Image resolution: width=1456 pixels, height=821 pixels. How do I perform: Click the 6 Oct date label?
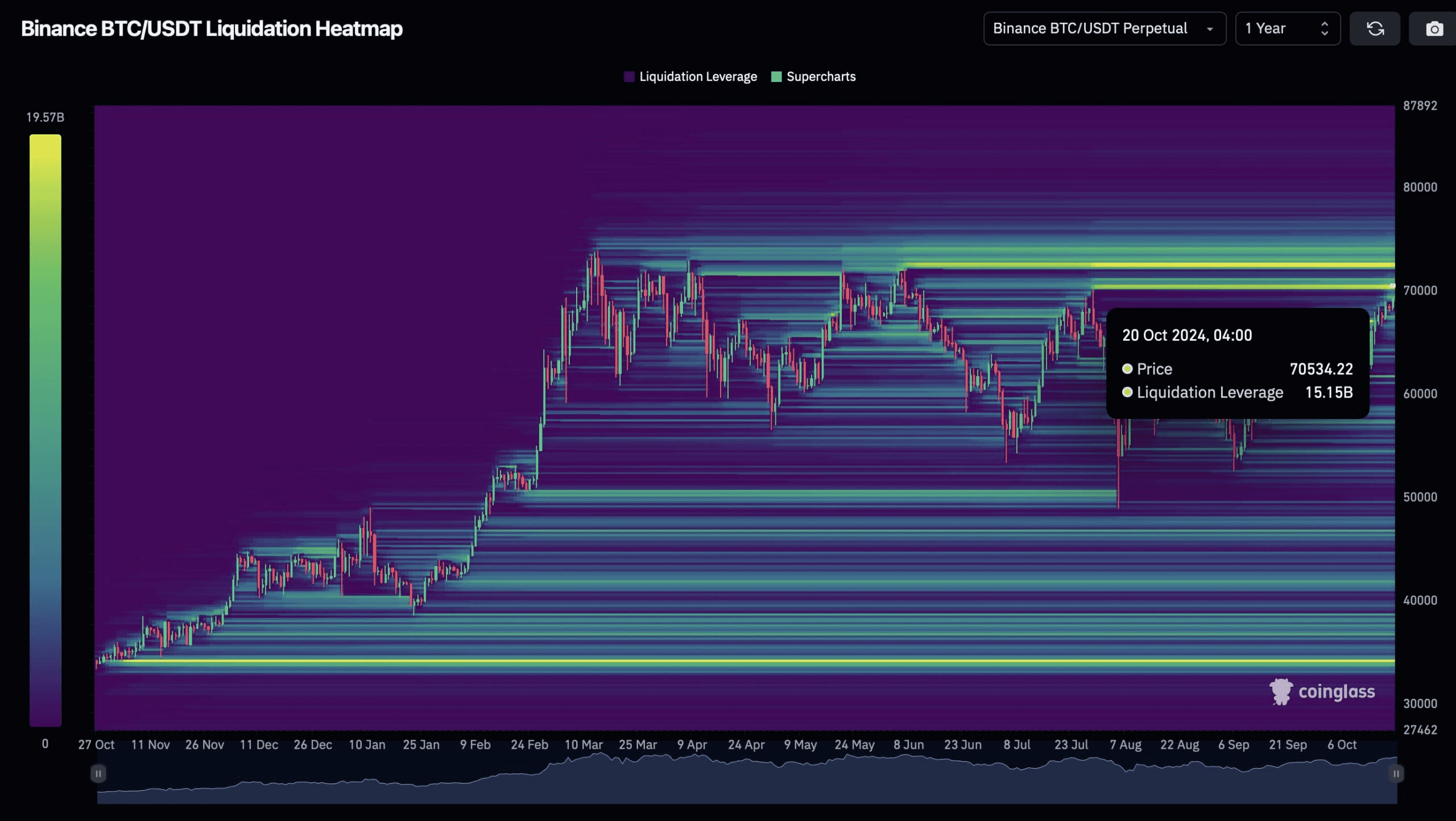pos(1342,745)
